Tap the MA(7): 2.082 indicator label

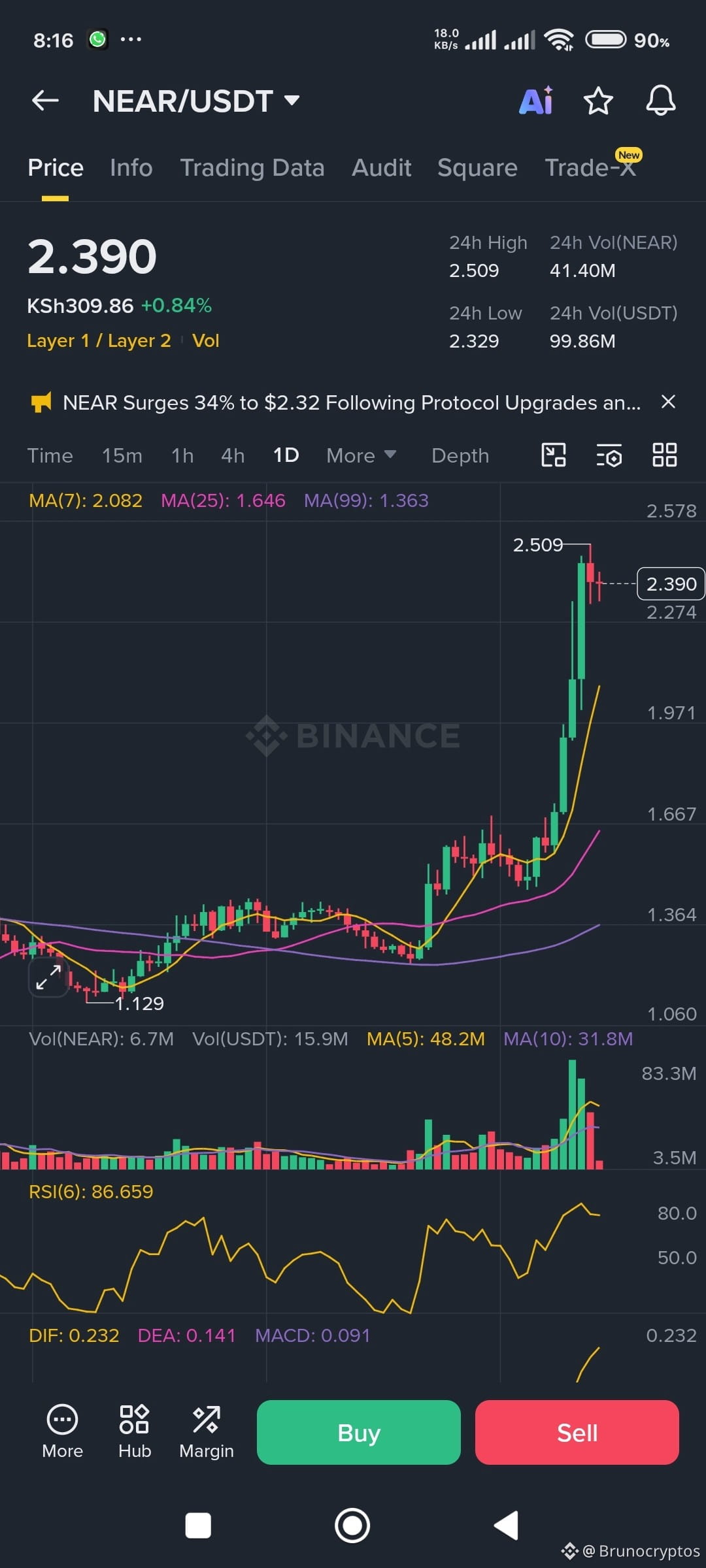86,500
